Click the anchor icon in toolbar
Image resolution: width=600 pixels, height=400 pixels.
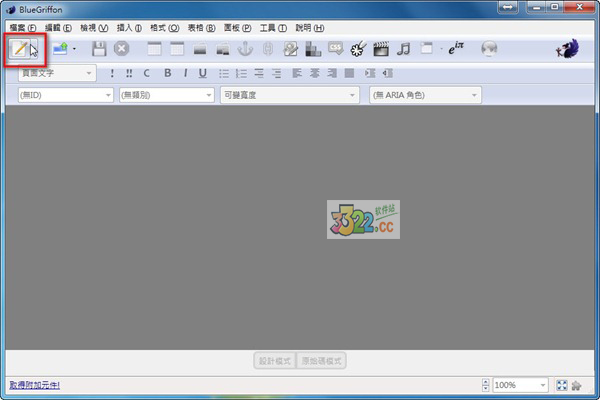pos(245,48)
